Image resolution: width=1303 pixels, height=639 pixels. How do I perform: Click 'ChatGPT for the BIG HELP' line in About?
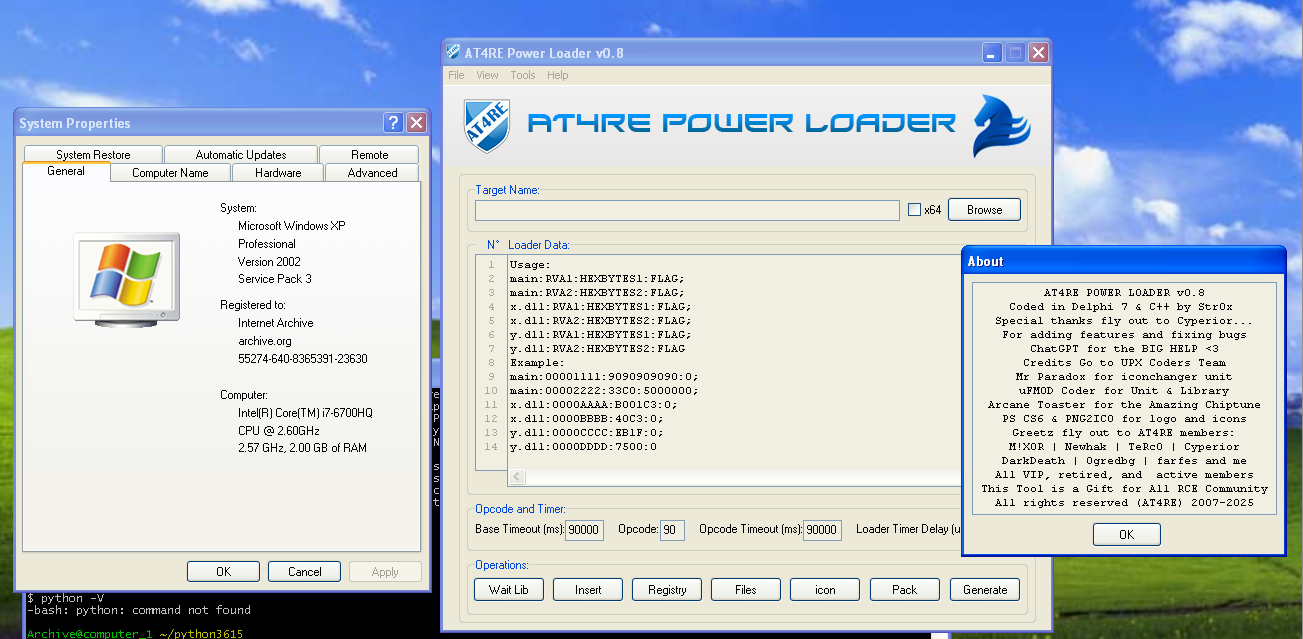[1124, 349]
